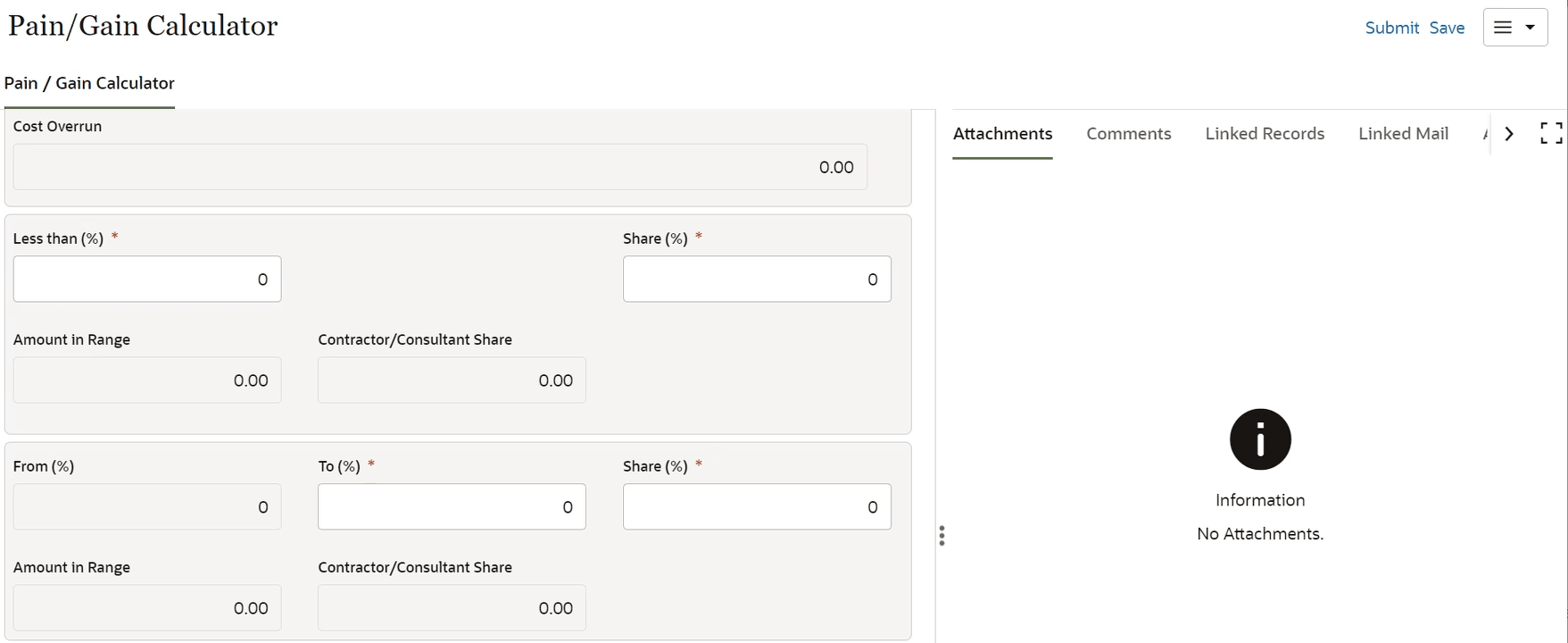Viewport: 1568px width, 643px height.
Task: Select the Linked Mail tab
Action: point(1403,134)
